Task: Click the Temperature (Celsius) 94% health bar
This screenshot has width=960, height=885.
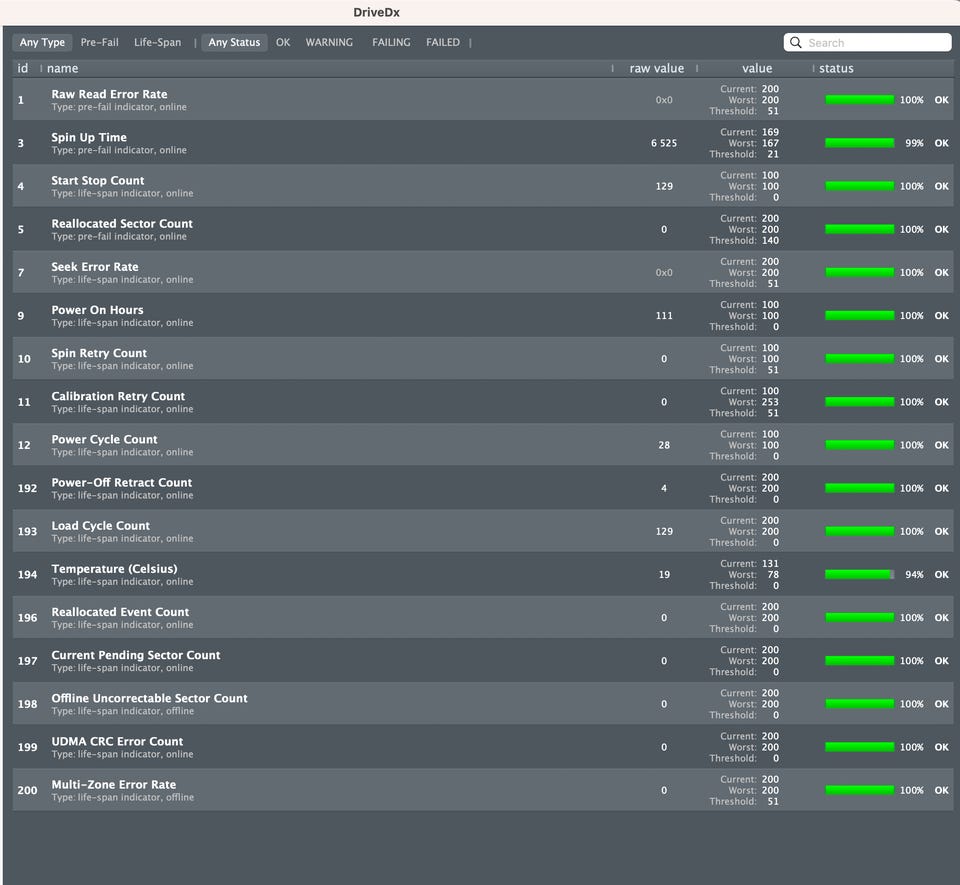Action: click(x=859, y=575)
